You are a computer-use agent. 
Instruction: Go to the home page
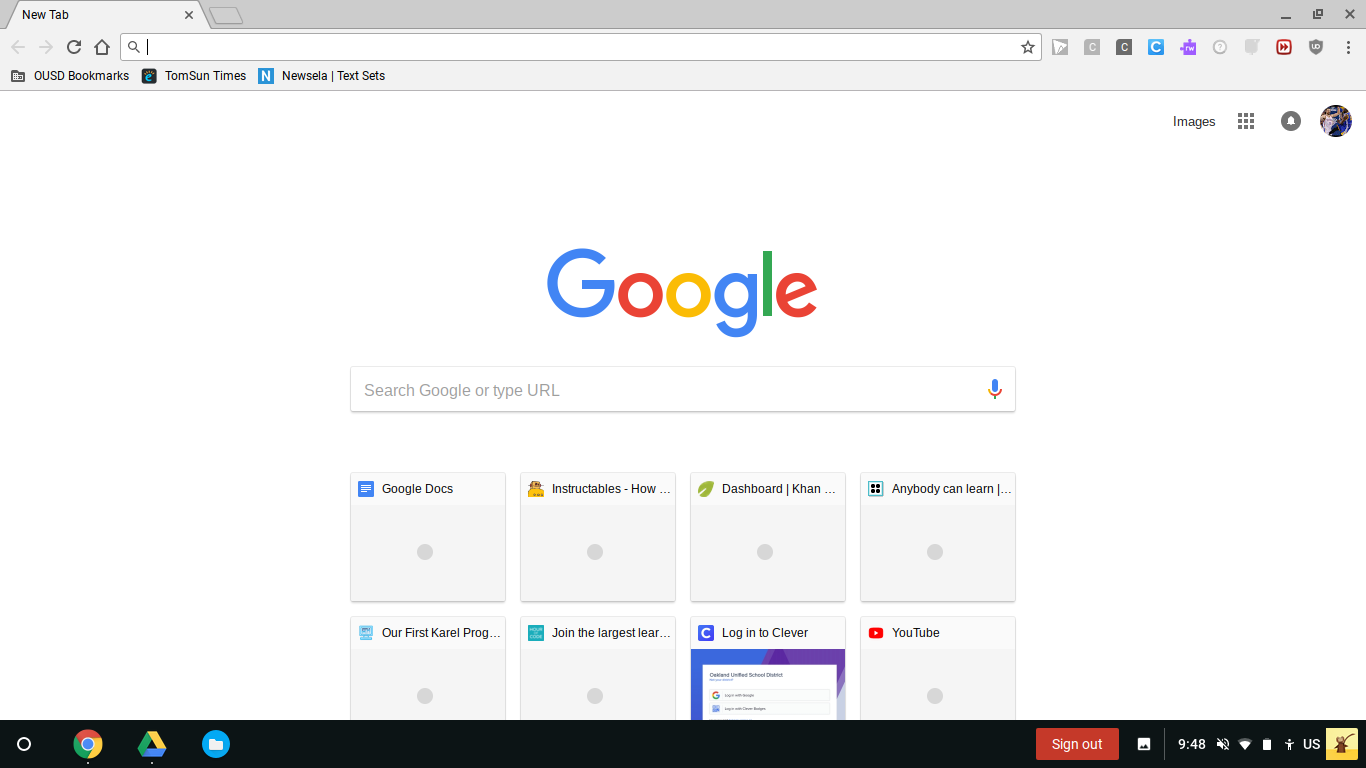pos(102,47)
